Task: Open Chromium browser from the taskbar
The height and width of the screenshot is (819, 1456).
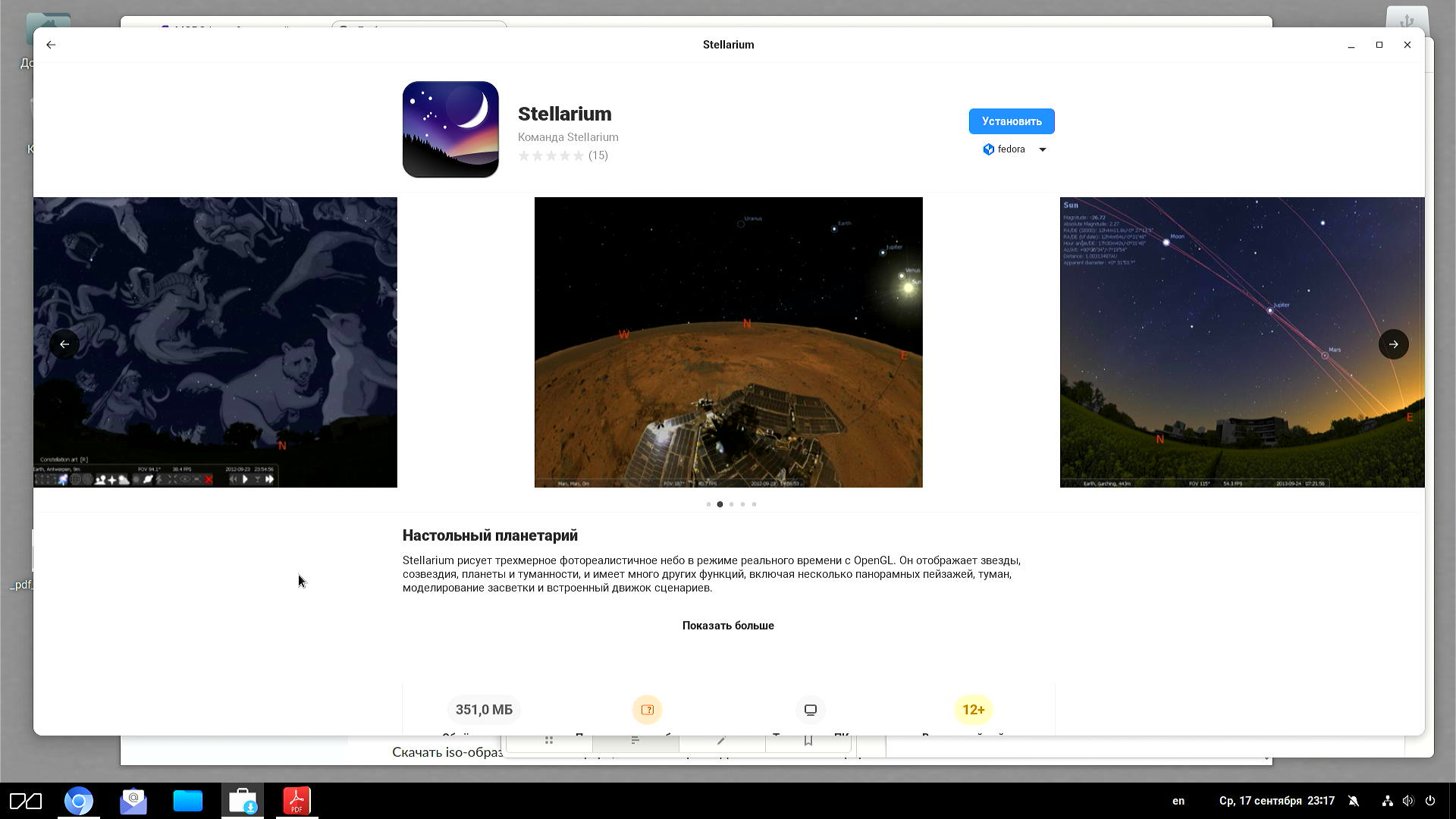Action: click(78, 801)
